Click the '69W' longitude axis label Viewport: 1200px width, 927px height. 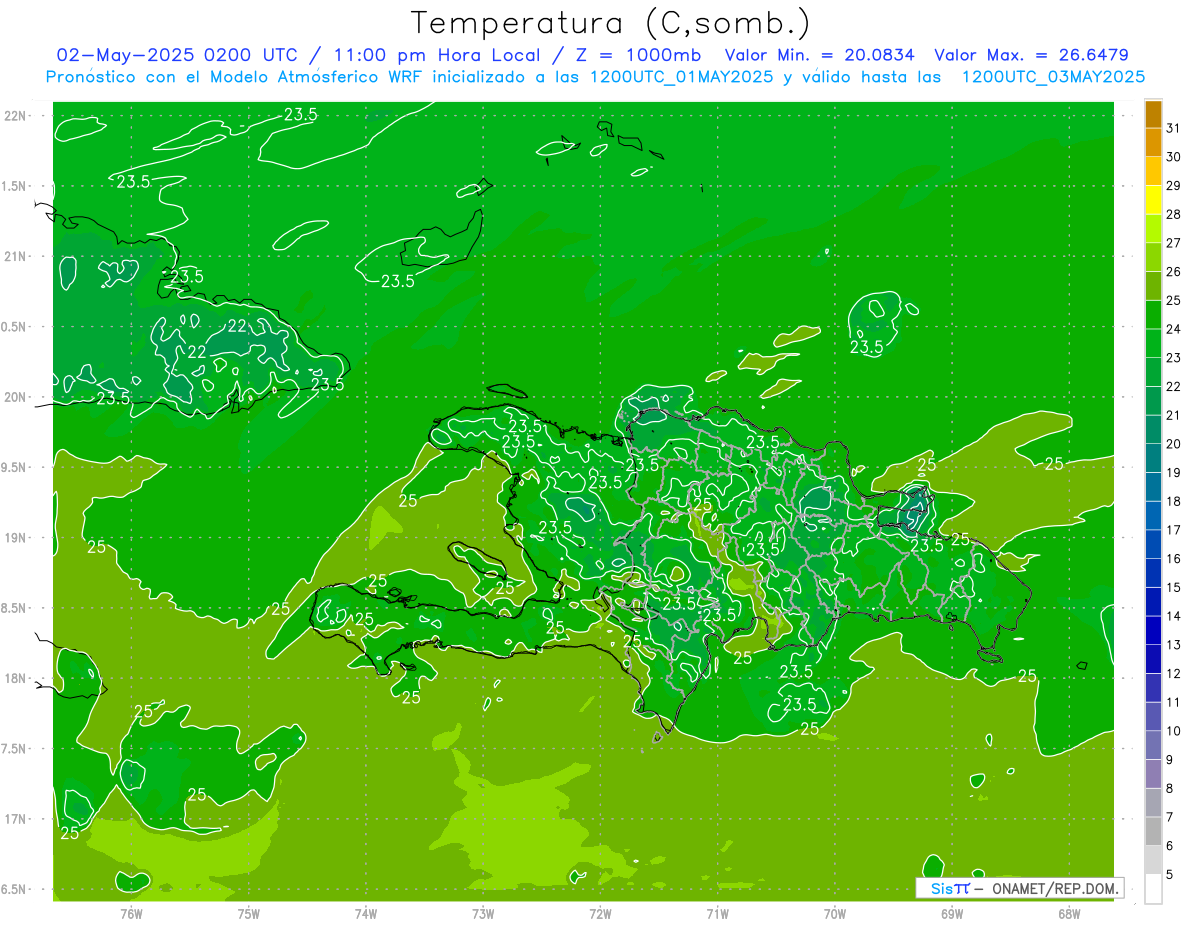[x=952, y=914]
